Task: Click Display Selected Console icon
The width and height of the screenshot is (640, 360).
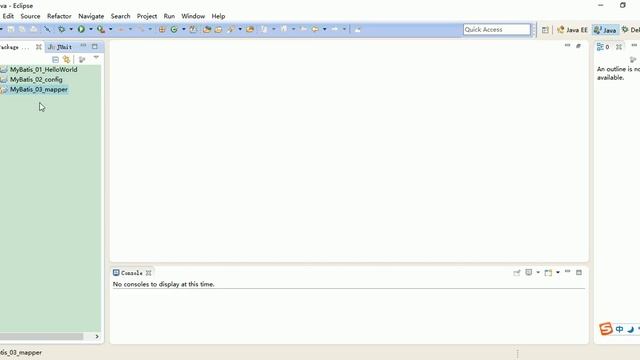Action: [x=529, y=272]
